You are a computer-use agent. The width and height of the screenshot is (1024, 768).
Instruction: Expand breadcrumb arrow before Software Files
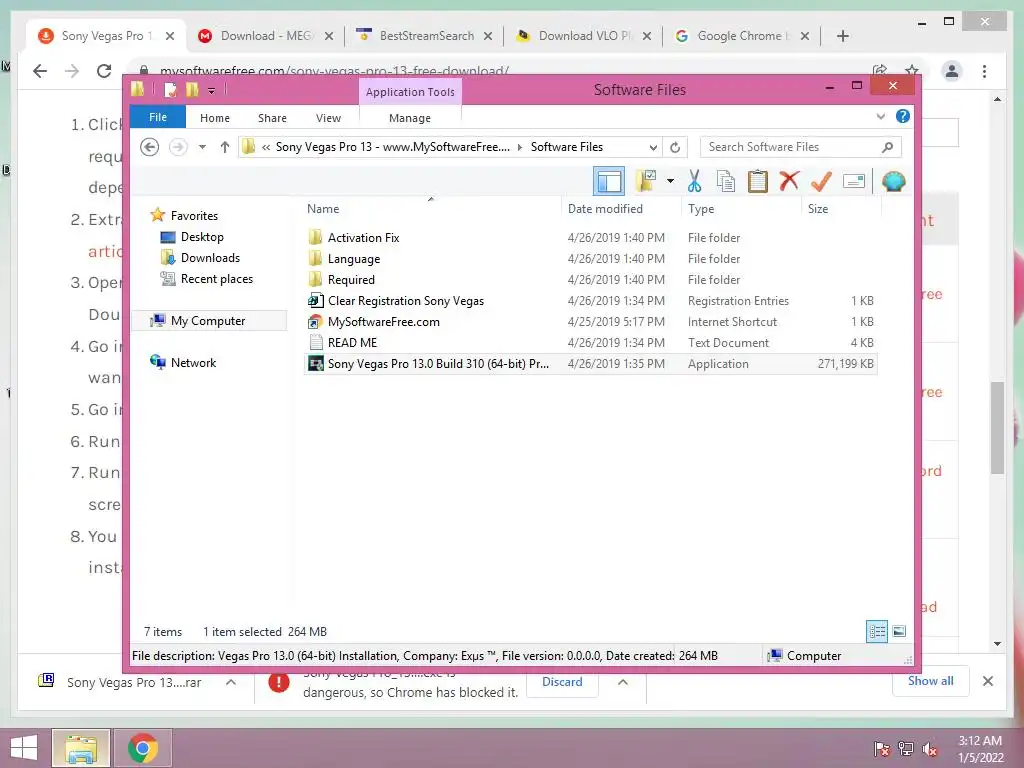[x=520, y=148]
